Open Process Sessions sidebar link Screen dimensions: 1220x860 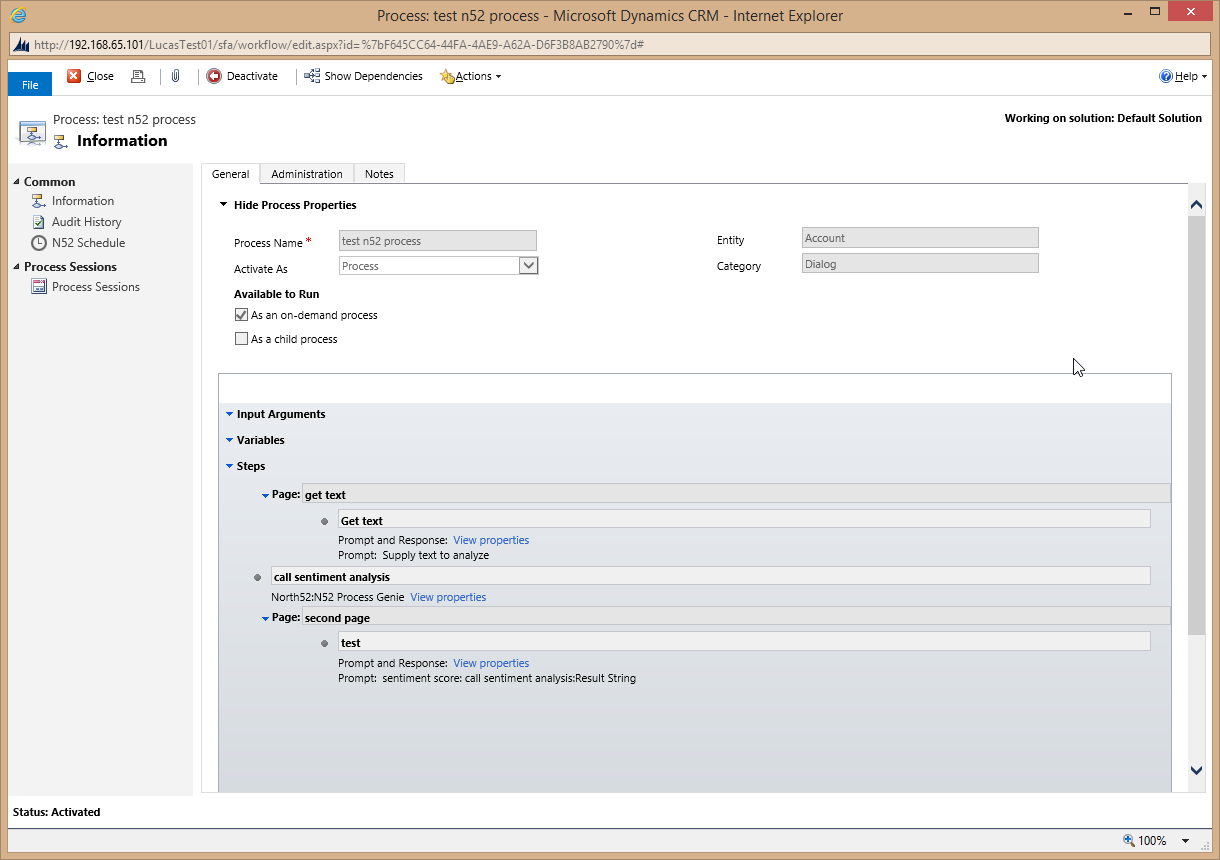[x=96, y=287]
